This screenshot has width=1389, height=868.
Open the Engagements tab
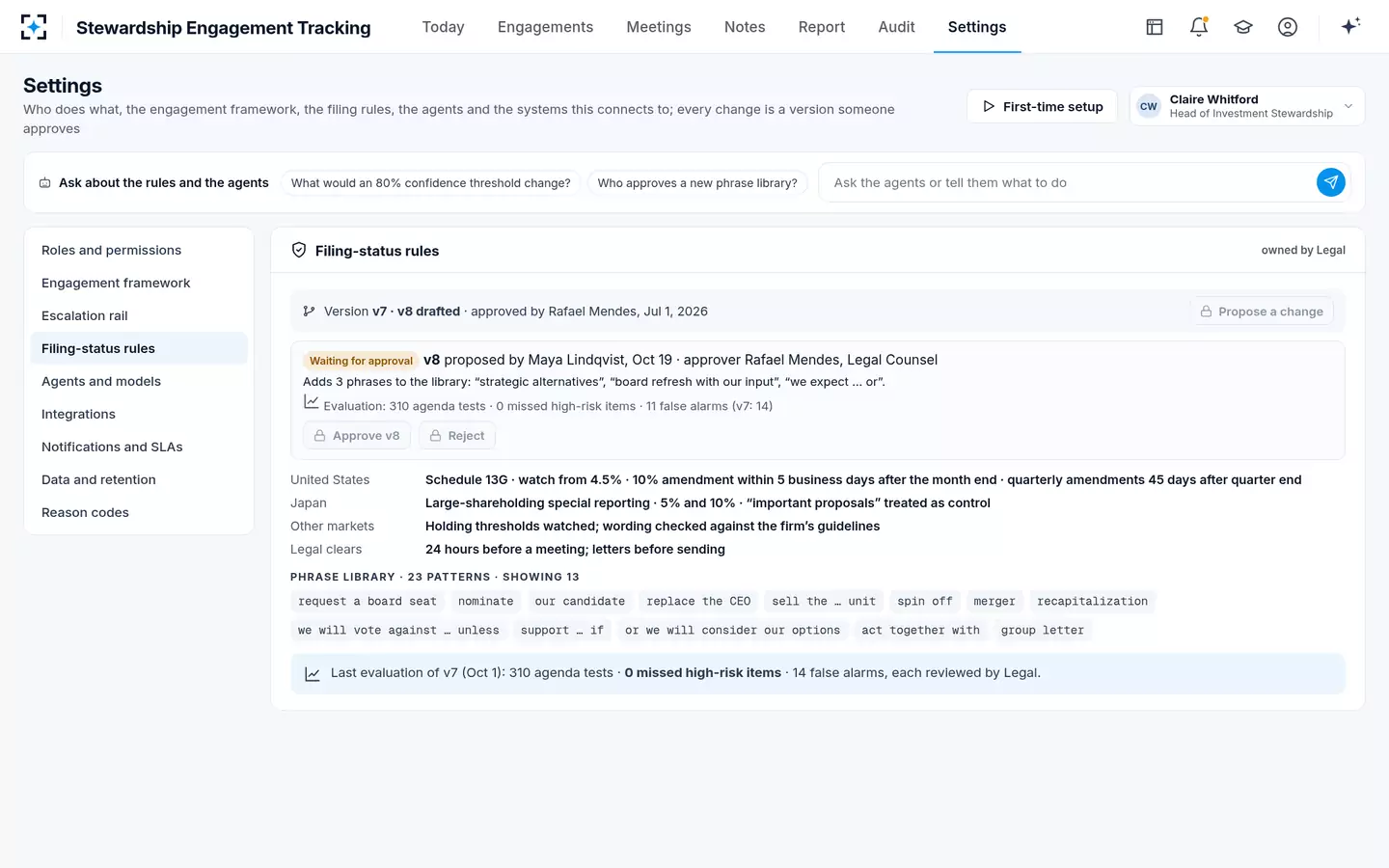click(546, 27)
